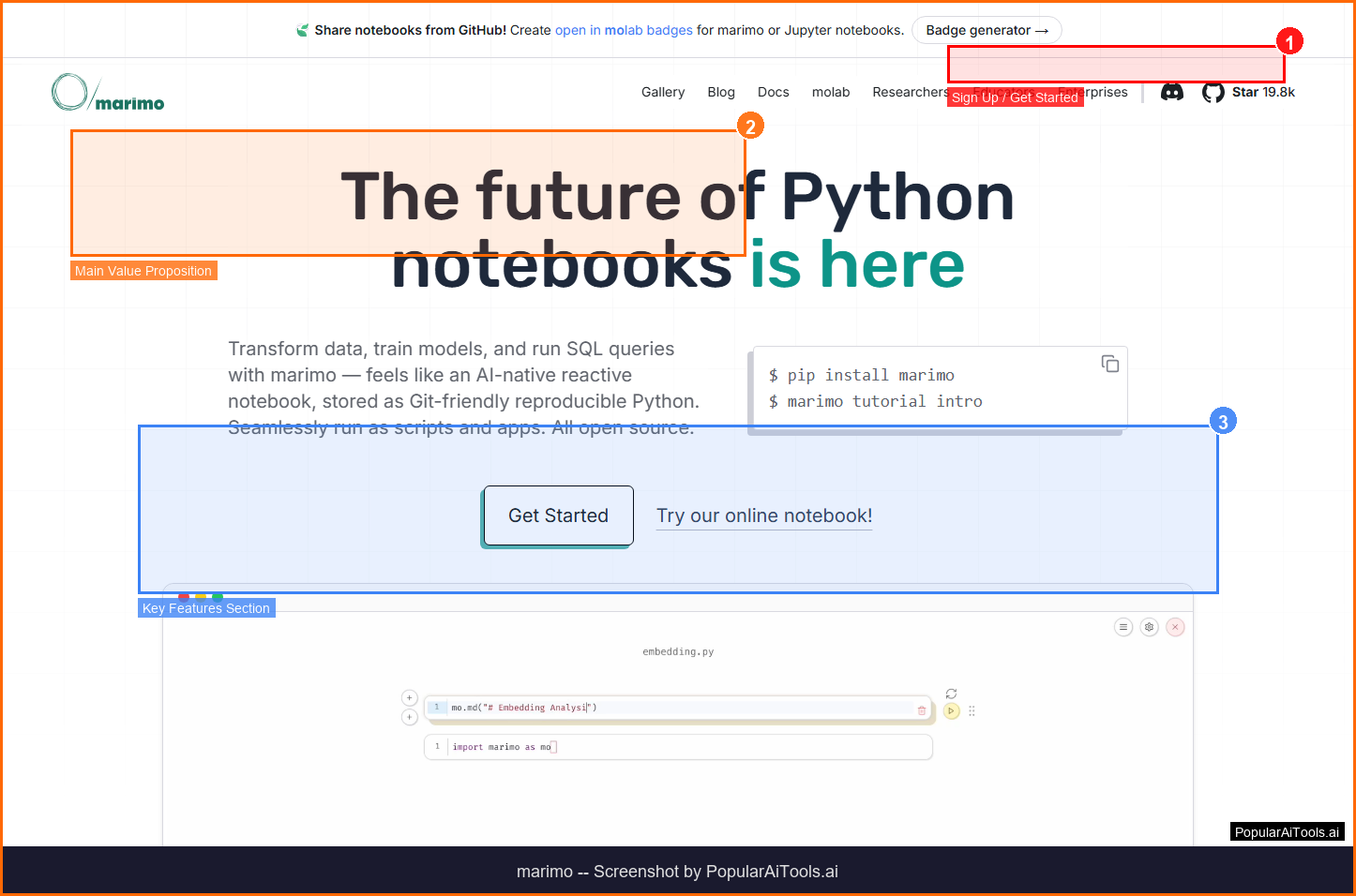Screen dimensions: 1356x896
Task: Run the Embedding Analysis cell
Action: point(951,711)
